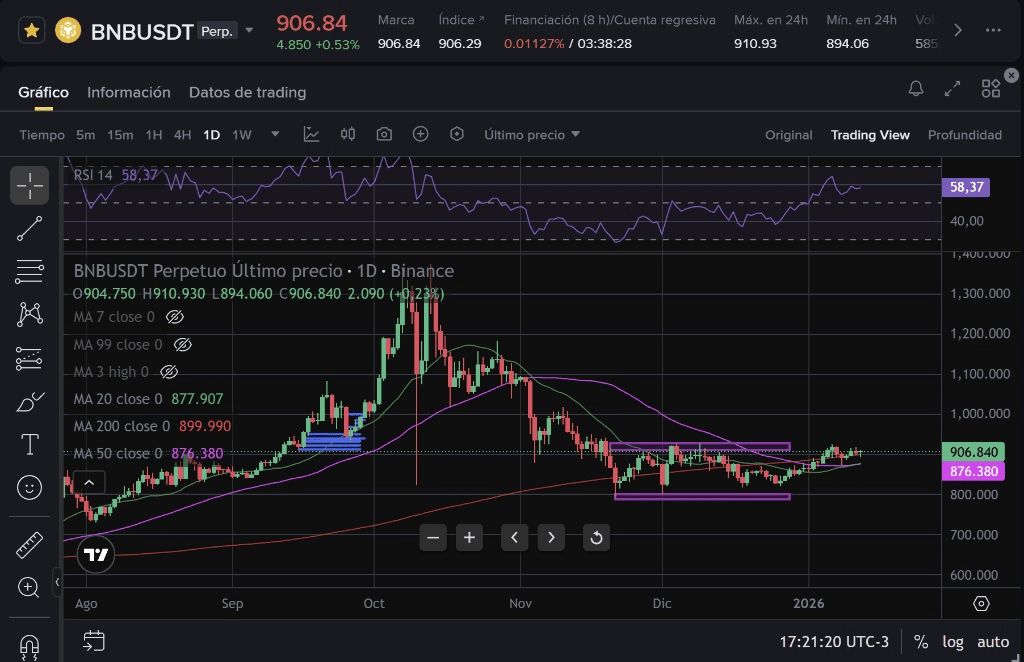The height and width of the screenshot is (662, 1024).
Task: Open the measure ruler tool
Action: pos(30,546)
